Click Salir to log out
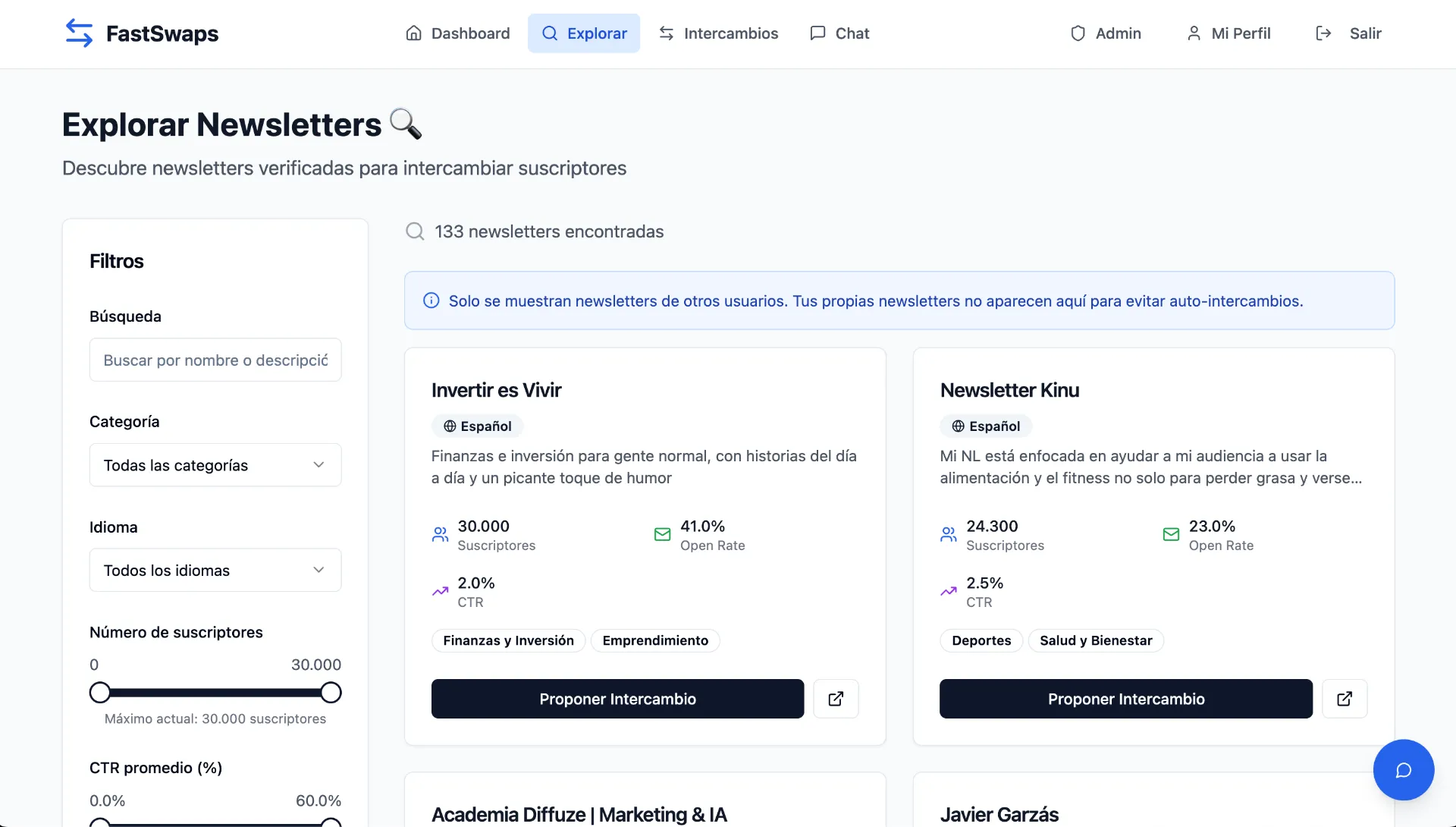 pyautogui.click(x=1348, y=33)
